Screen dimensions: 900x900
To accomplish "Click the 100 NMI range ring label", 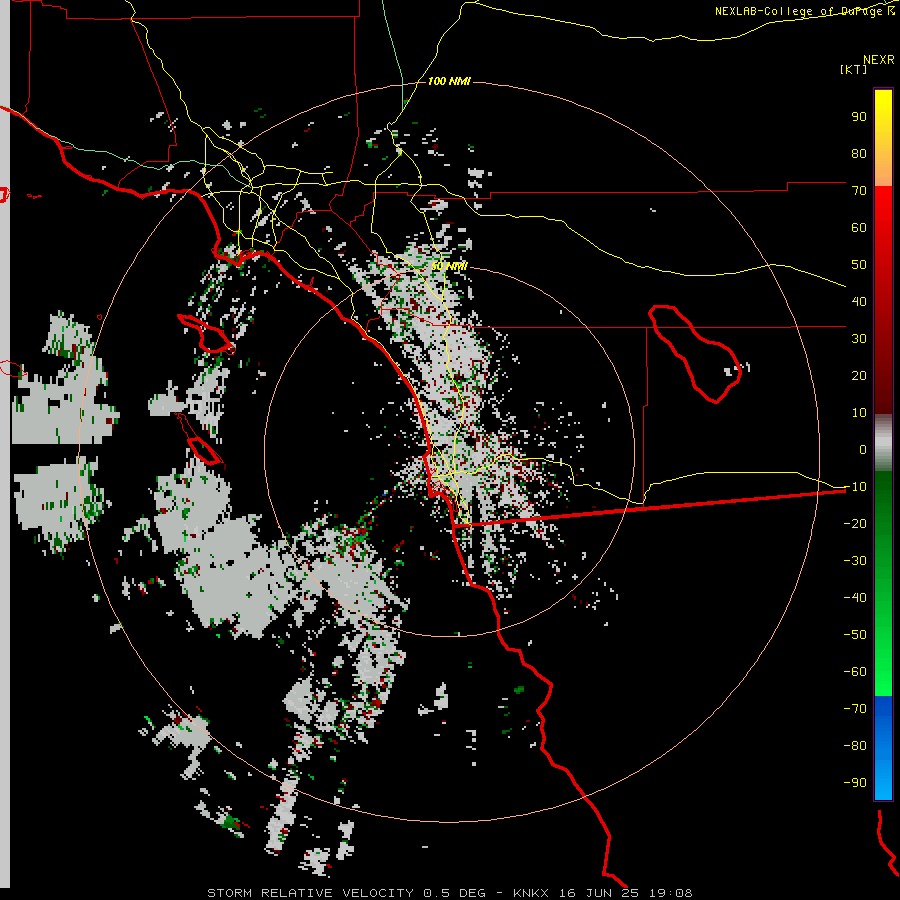I will point(449,82).
